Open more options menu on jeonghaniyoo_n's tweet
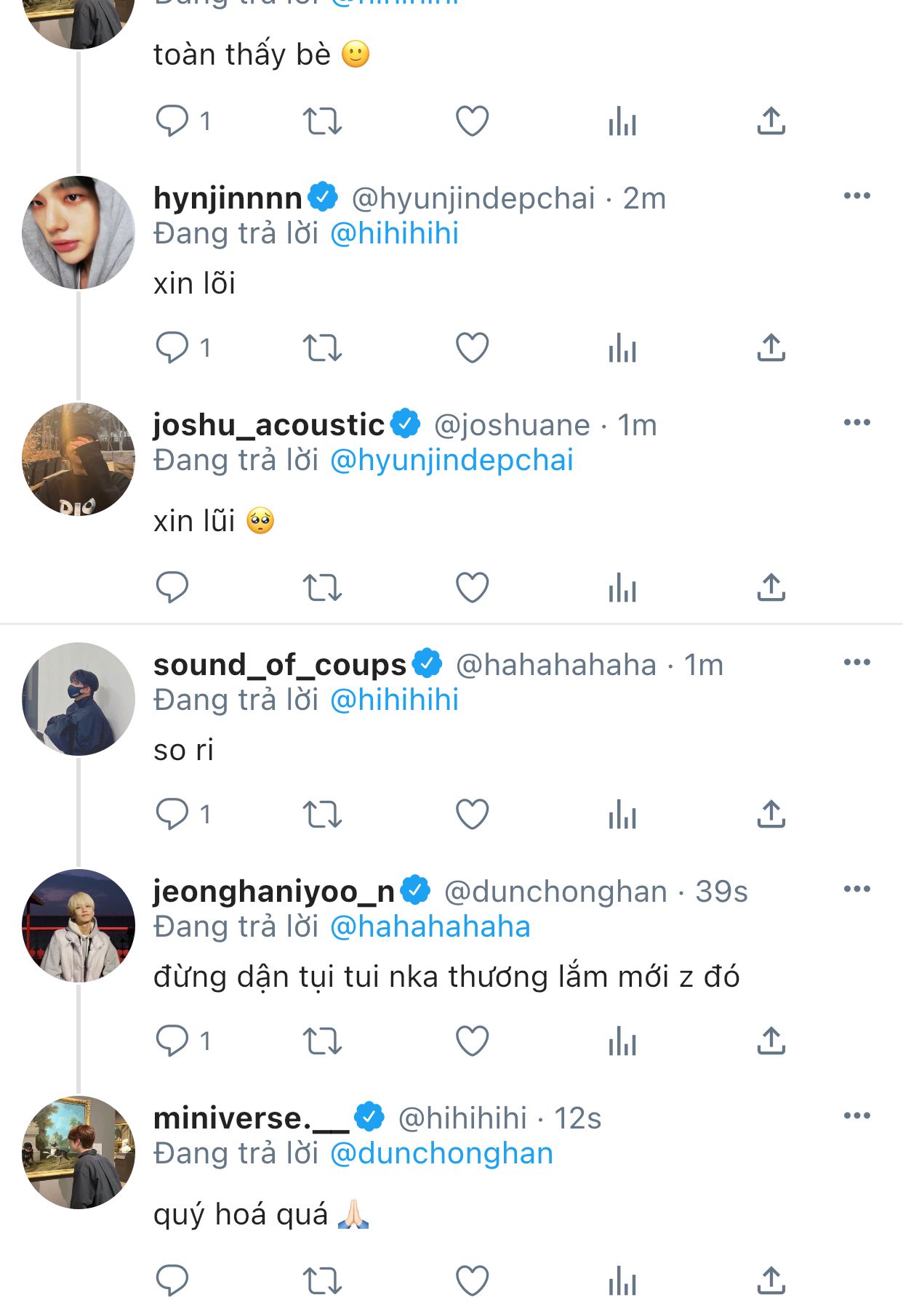Viewport: 903px width, 1316px height. 856,889
